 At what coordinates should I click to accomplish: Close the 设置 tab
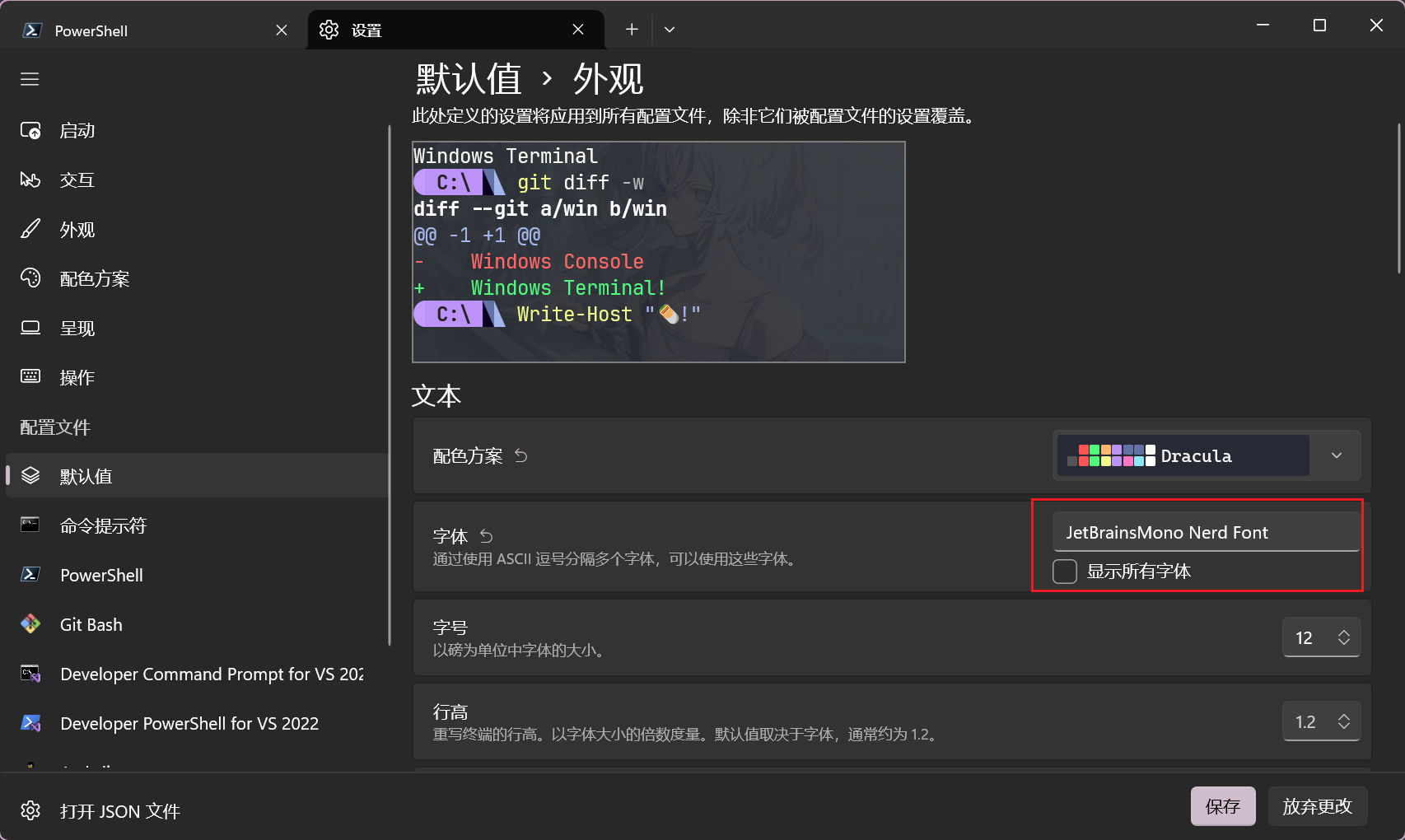click(578, 30)
